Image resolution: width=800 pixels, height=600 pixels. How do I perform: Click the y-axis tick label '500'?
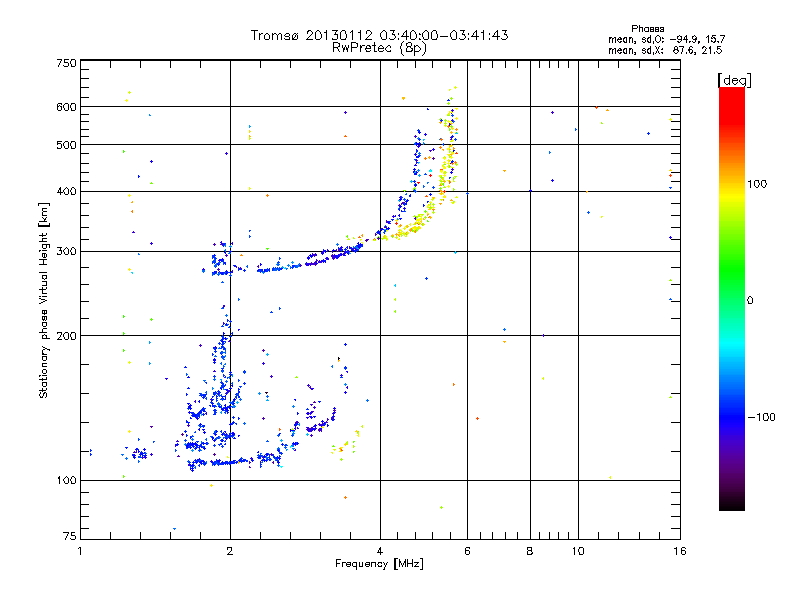point(66,145)
